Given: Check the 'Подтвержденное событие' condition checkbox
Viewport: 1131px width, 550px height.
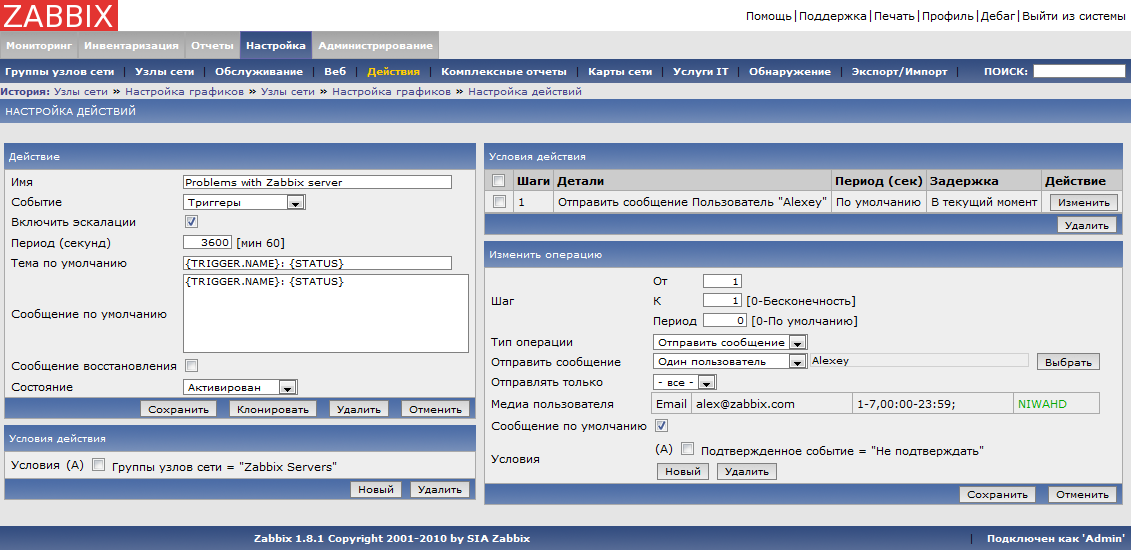Looking at the screenshot, I should [x=687, y=450].
